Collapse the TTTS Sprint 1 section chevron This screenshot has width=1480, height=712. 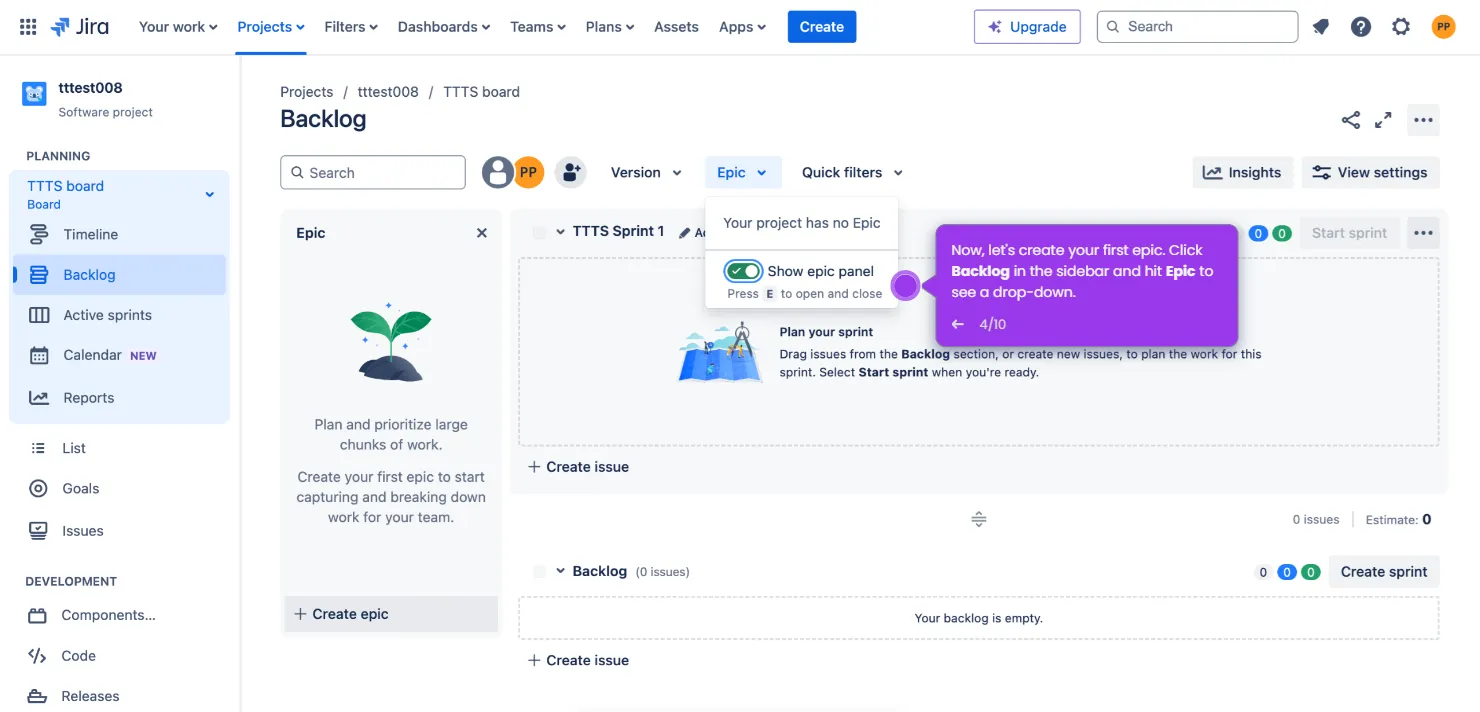(x=561, y=232)
